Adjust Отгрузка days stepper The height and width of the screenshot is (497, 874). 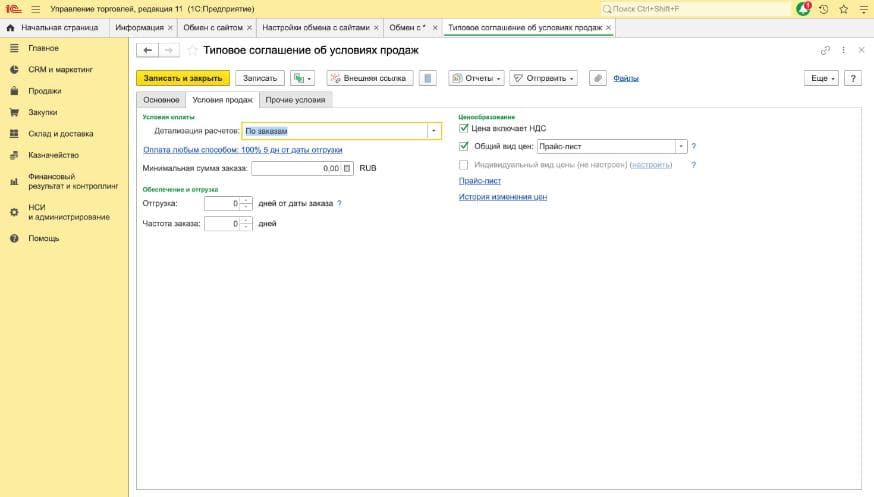(246, 203)
